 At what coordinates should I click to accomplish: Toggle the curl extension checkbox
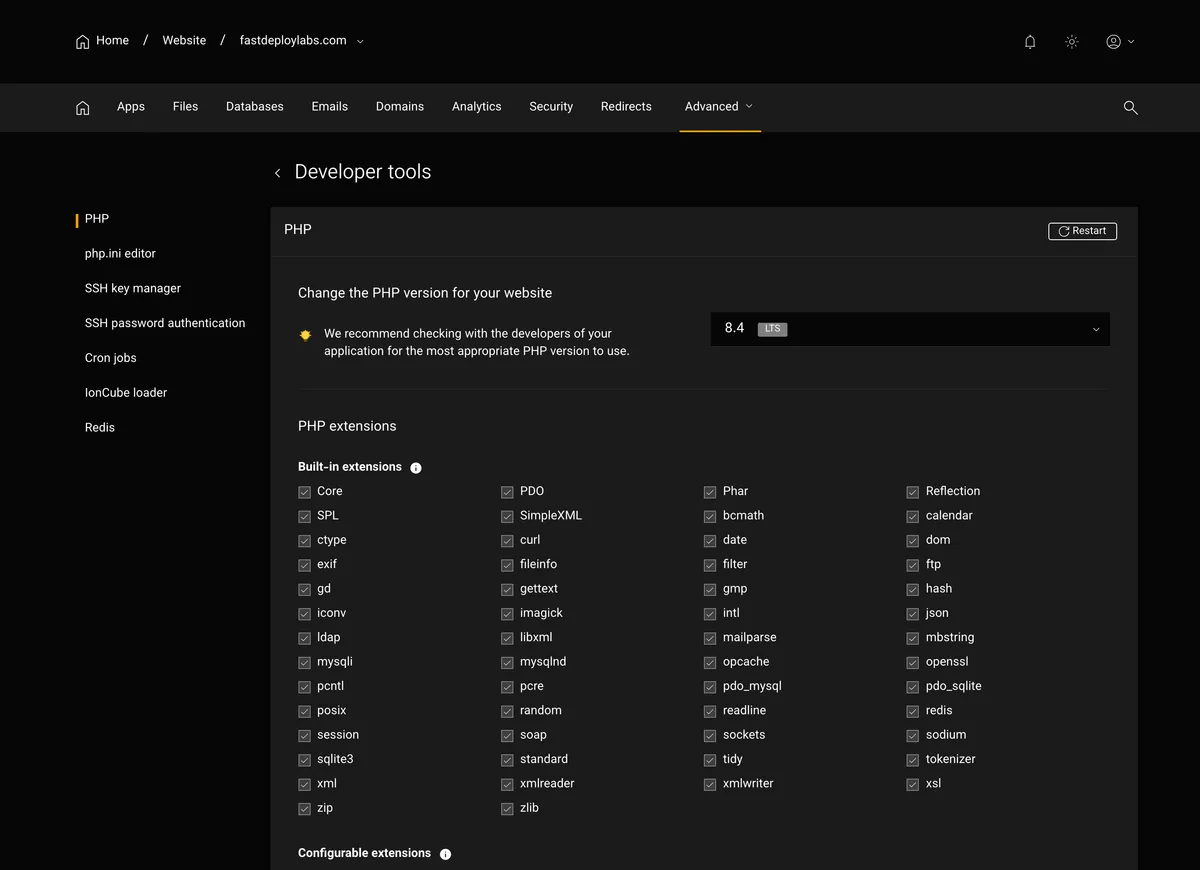(x=507, y=541)
